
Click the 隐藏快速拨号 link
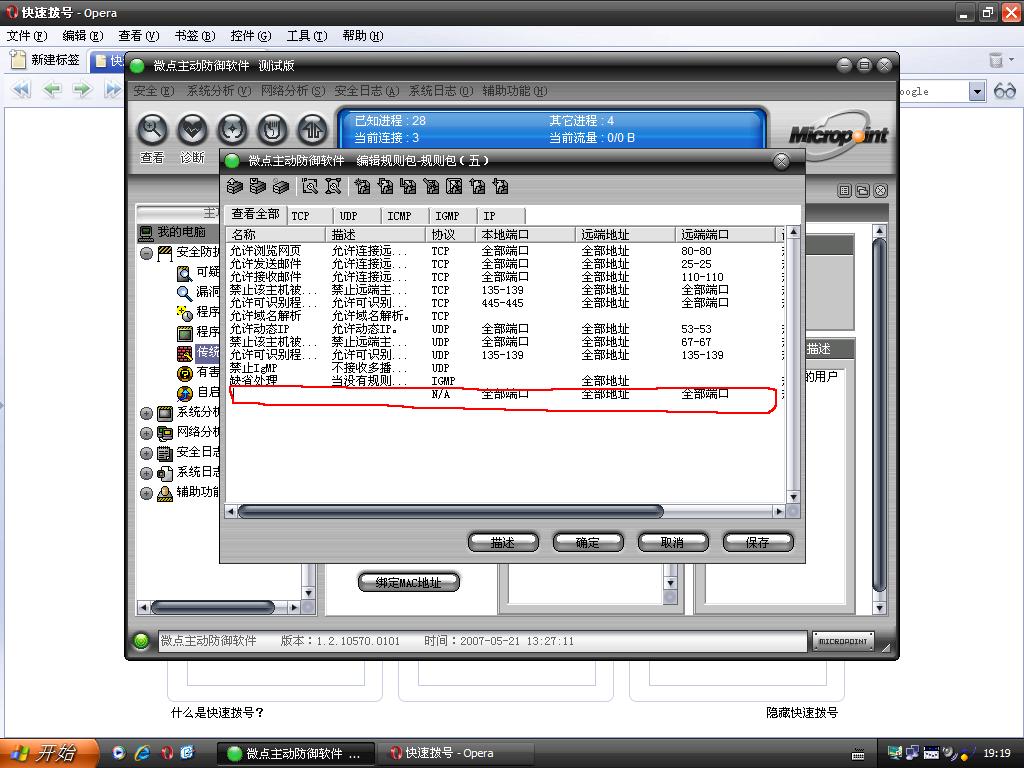pyautogui.click(x=802, y=712)
